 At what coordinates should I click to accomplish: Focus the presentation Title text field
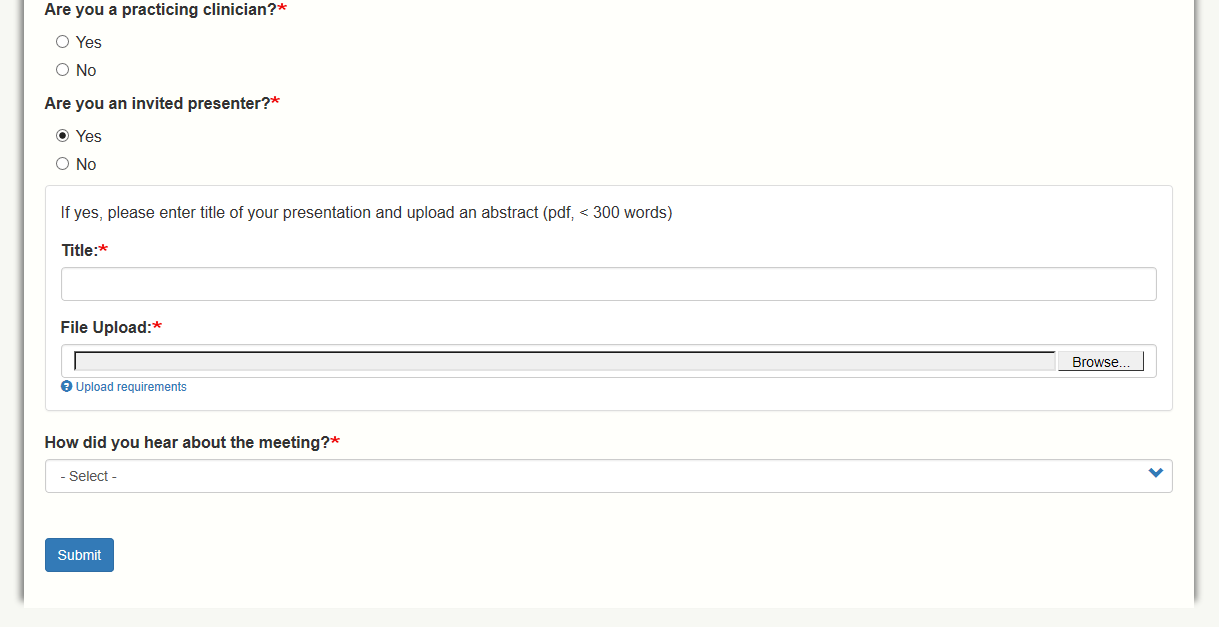tap(608, 284)
